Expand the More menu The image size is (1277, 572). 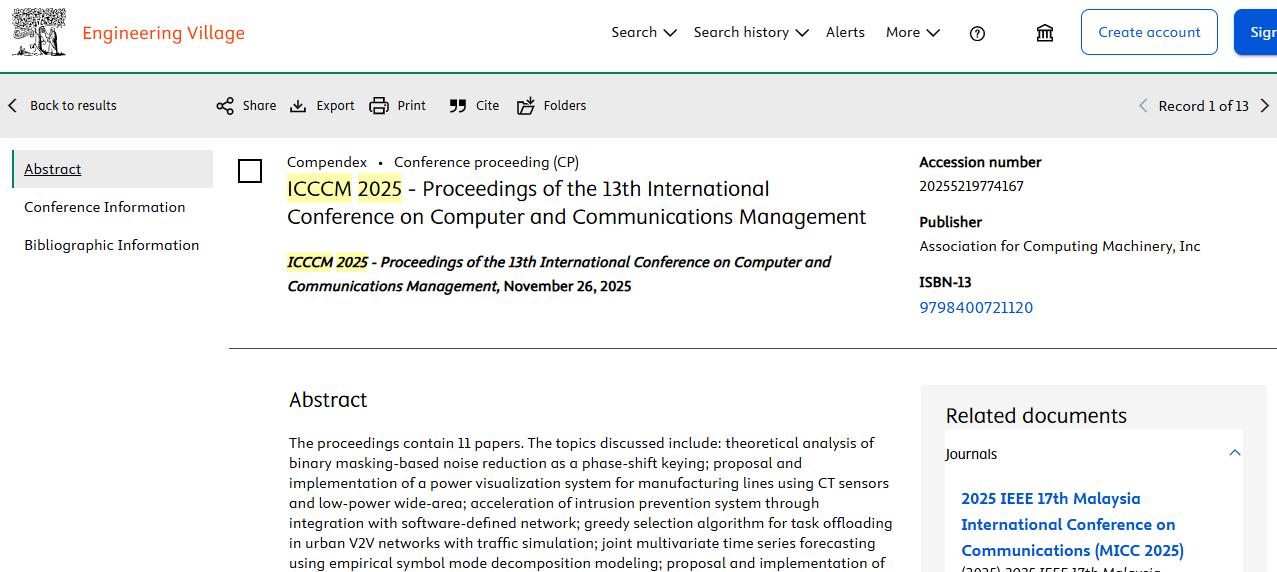tap(912, 32)
